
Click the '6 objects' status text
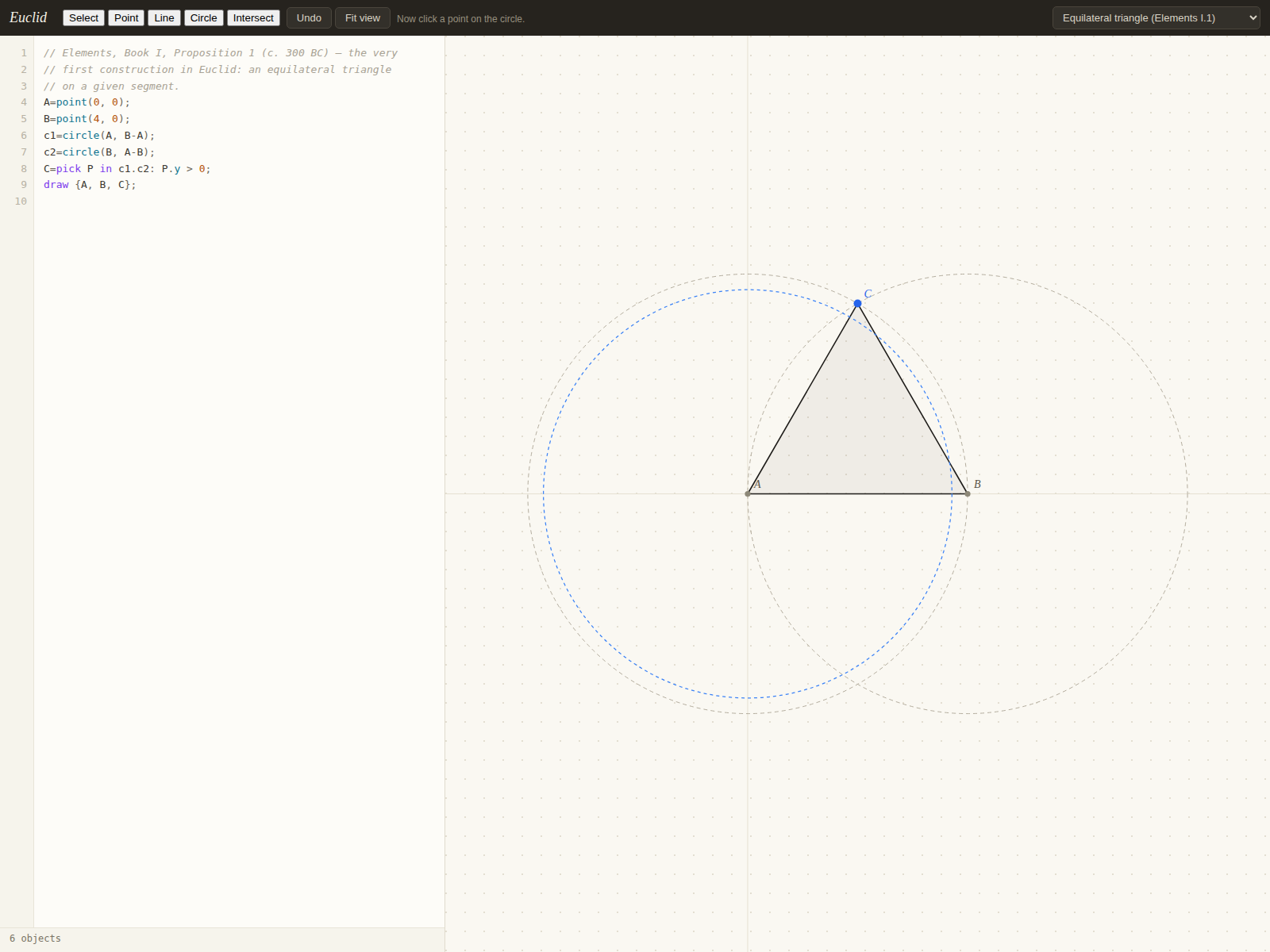(x=35, y=939)
